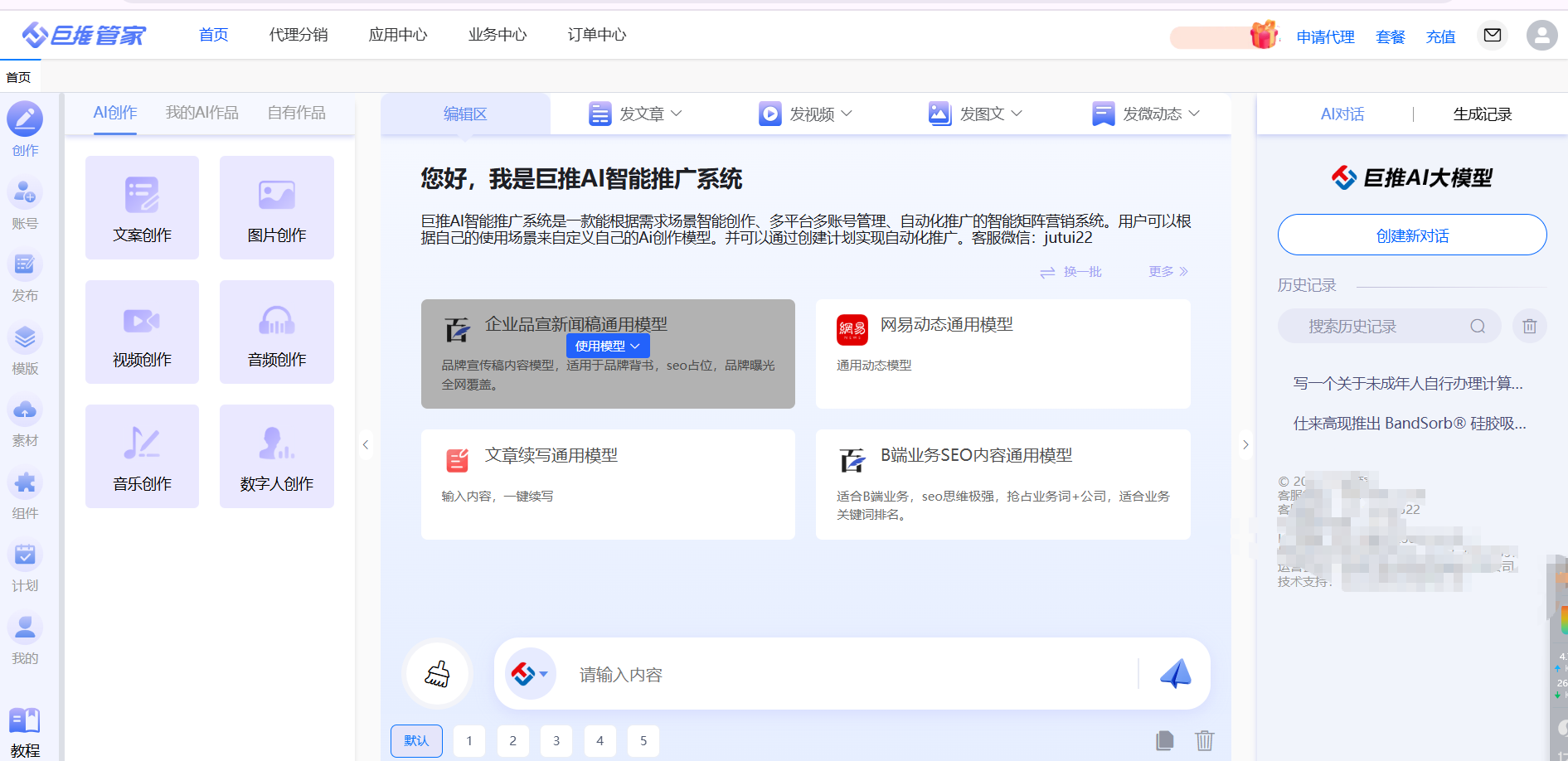Screen dimensions: 1568x761
Task: Expand the 发图文 dropdown
Action: 975,114
